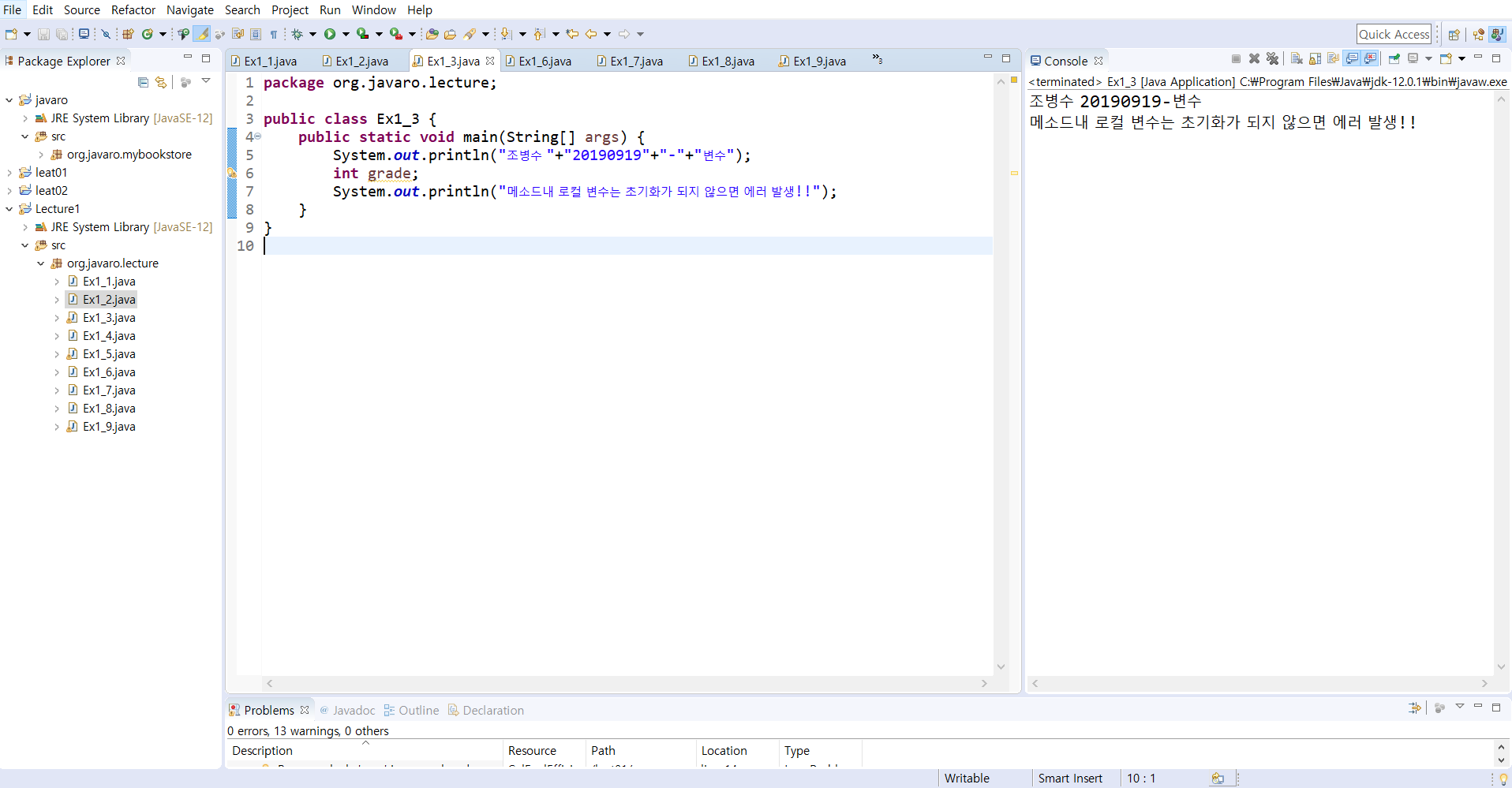
Task: Click the Open Type icon
Action: (432, 34)
